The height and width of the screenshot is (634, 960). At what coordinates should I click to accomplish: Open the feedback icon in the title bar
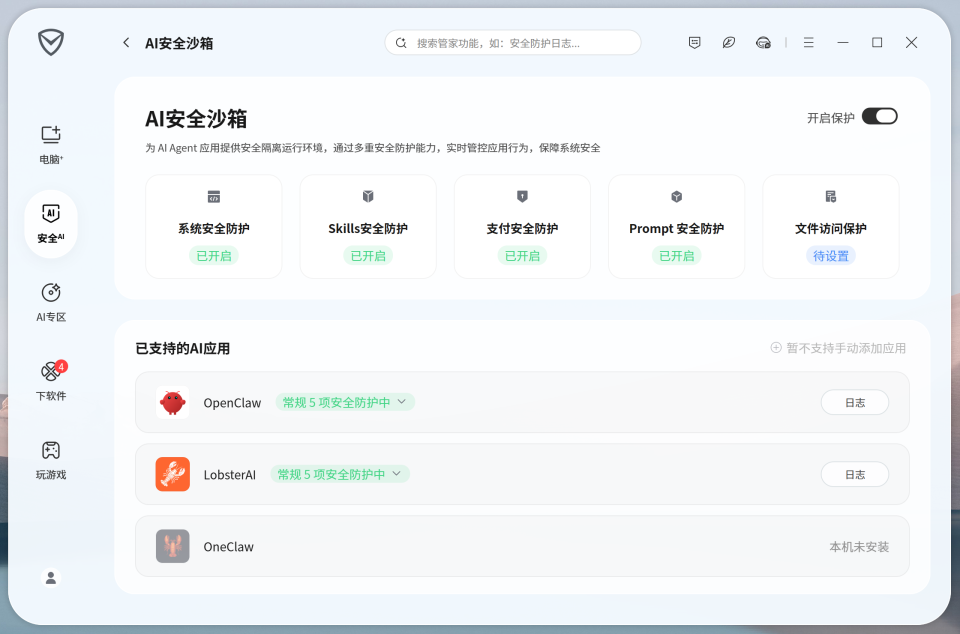coord(694,42)
